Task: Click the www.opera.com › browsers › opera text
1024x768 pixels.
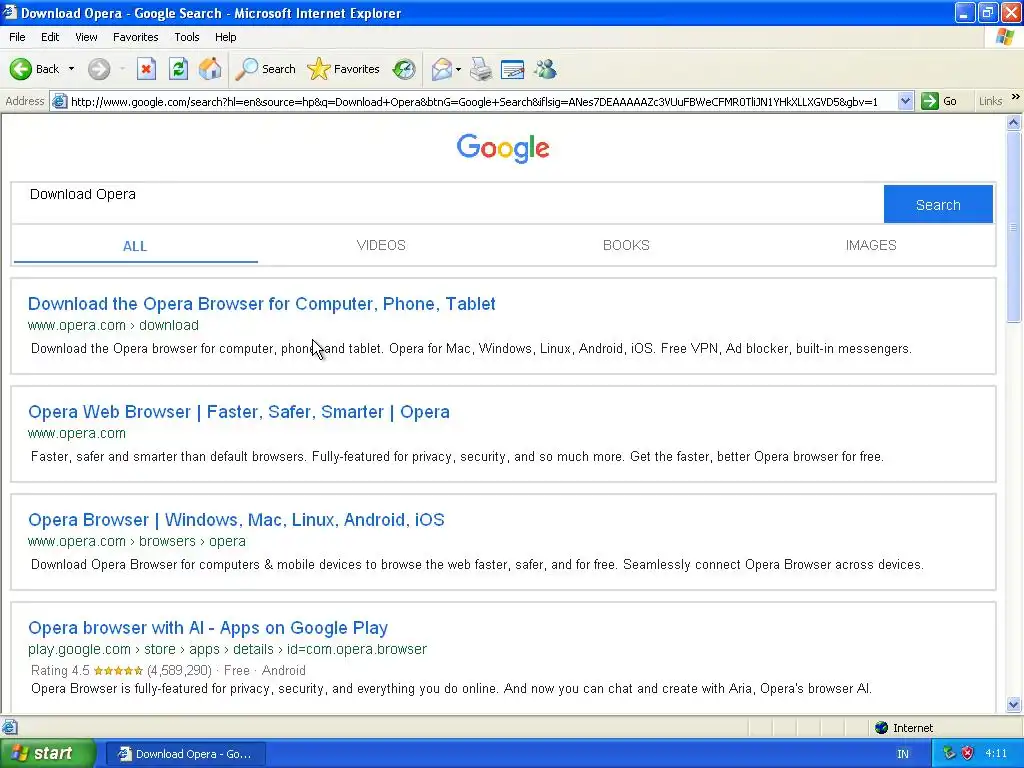Action: click(137, 541)
